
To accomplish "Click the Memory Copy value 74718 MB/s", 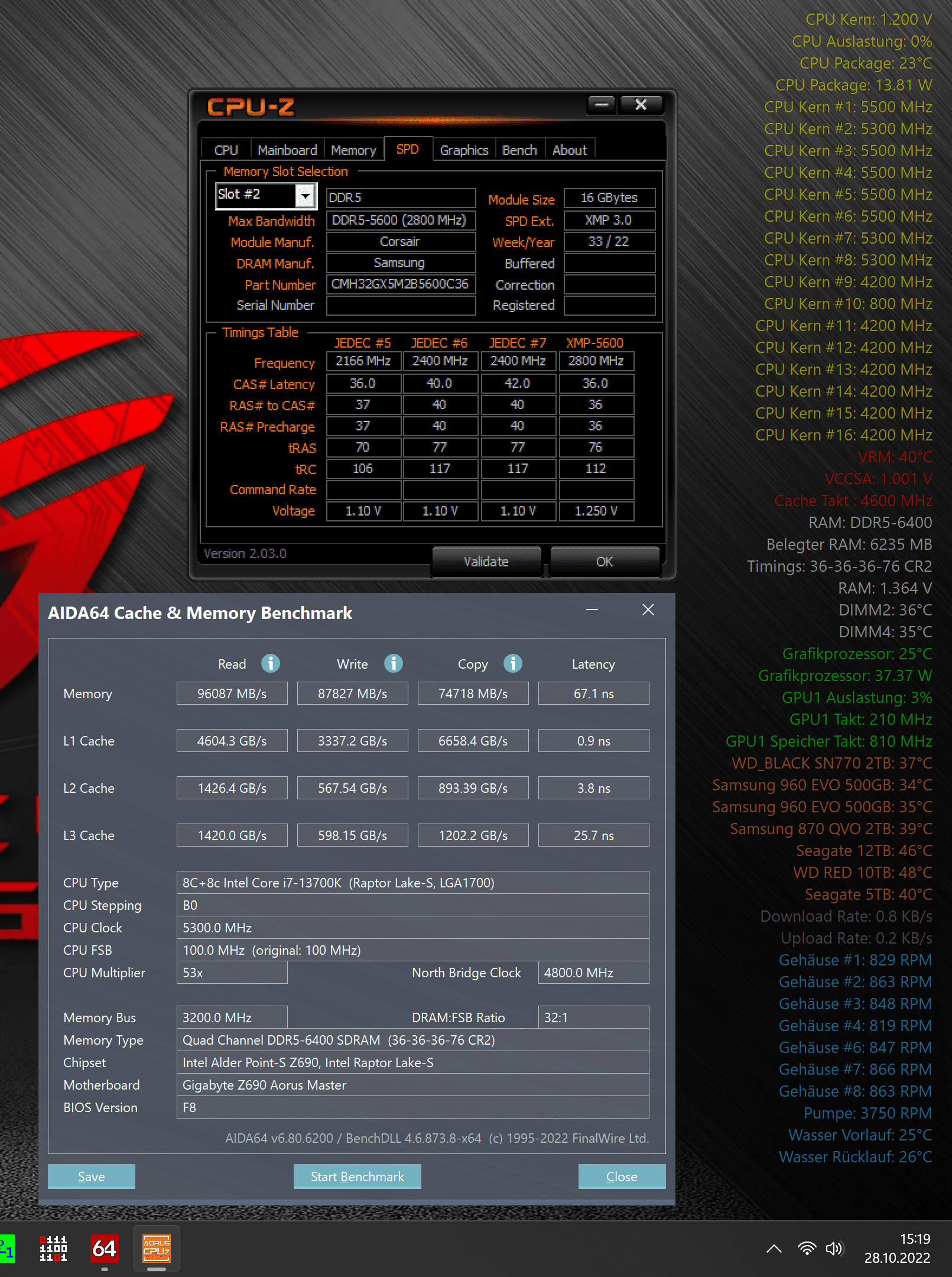I will coord(473,693).
